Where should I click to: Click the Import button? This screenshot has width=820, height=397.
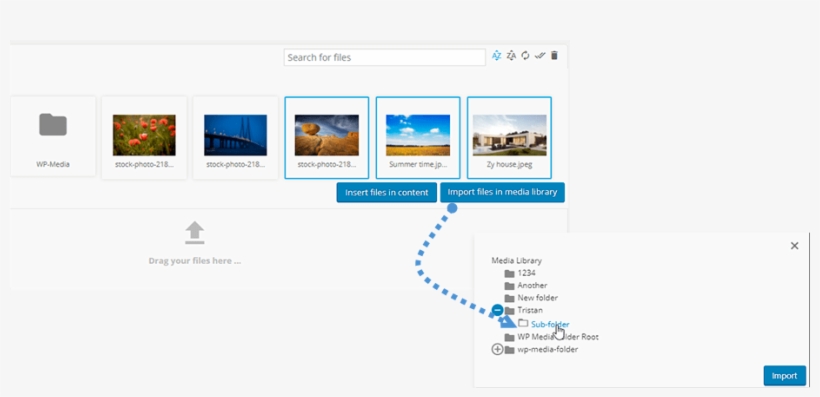coord(784,376)
